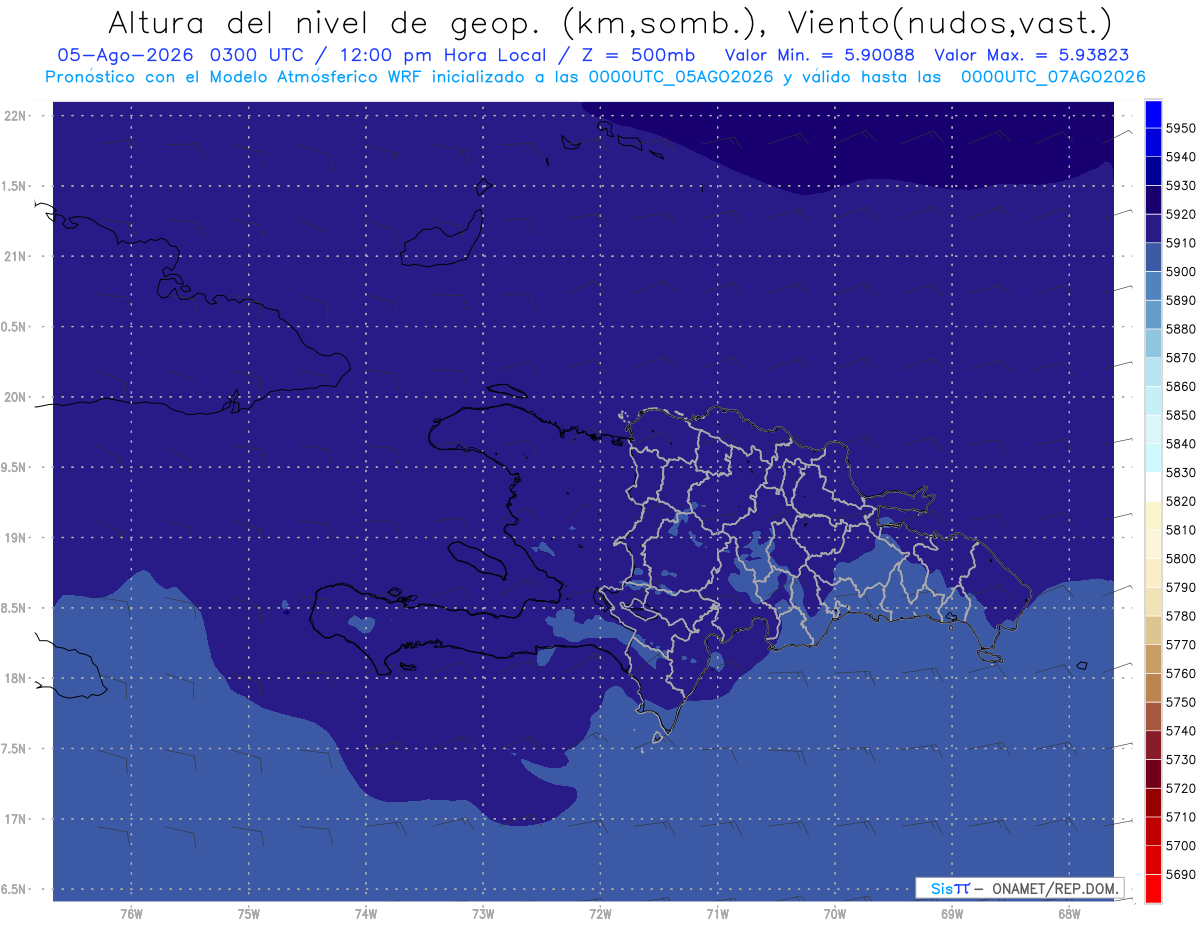This screenshot has width=1200, height=927.
Task: Click the '19N' latitude label
Action: (x=18, y=538)
